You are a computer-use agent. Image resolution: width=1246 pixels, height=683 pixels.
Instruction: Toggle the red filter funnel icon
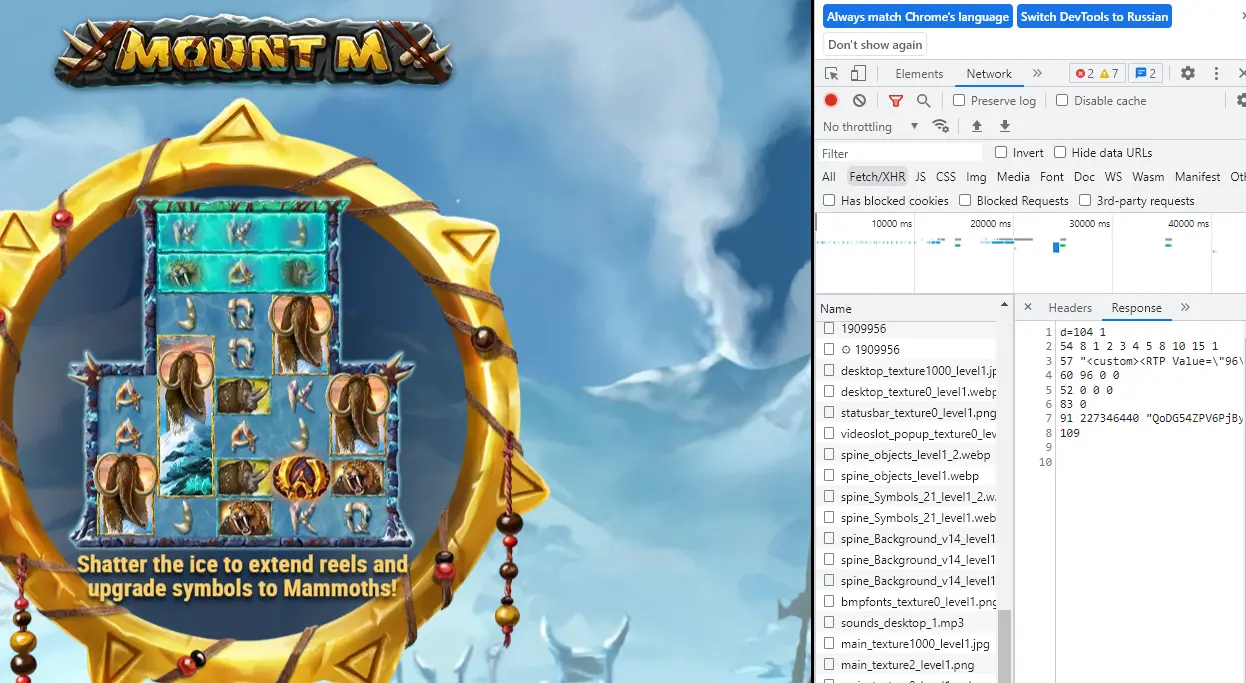coord(896,100)
